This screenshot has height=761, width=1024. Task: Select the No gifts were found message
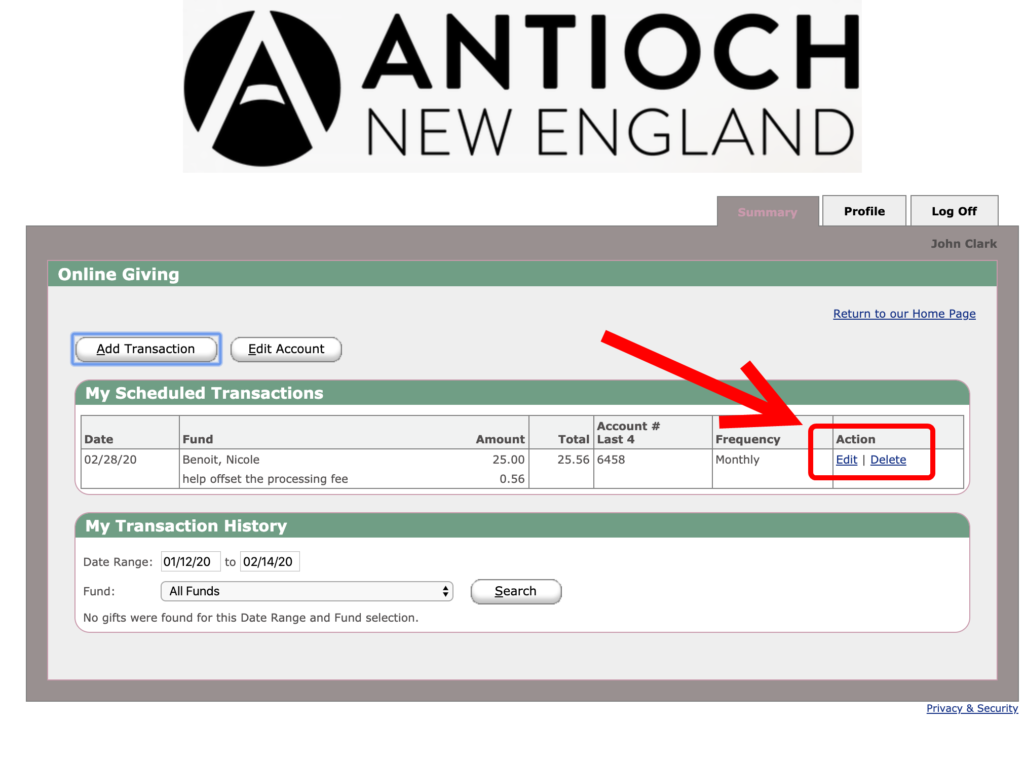(251, 618)
